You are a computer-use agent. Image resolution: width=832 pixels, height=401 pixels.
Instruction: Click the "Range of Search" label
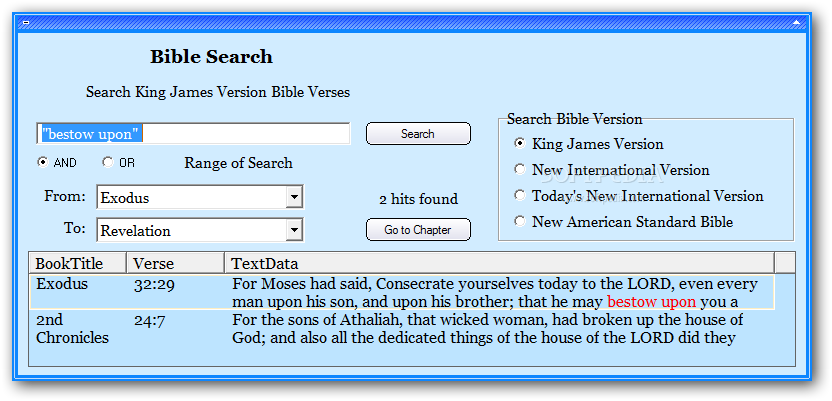(x=238, y=163)
